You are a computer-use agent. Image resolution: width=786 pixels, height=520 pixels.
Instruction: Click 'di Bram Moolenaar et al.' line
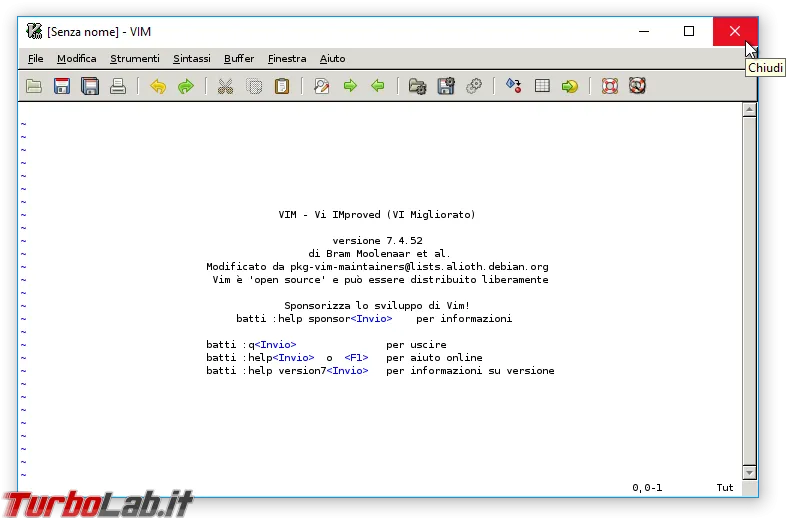tap(379, 254)
